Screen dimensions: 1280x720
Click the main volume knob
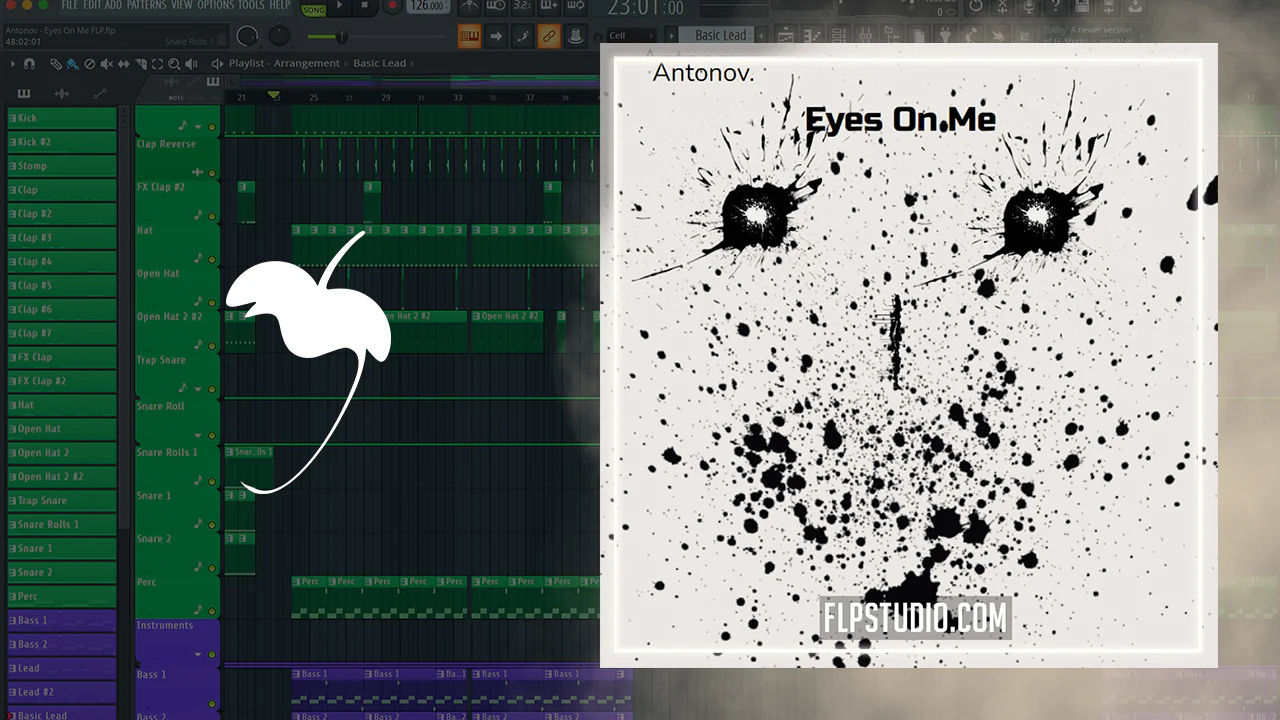pyautogui.click(x=248, y=37)
